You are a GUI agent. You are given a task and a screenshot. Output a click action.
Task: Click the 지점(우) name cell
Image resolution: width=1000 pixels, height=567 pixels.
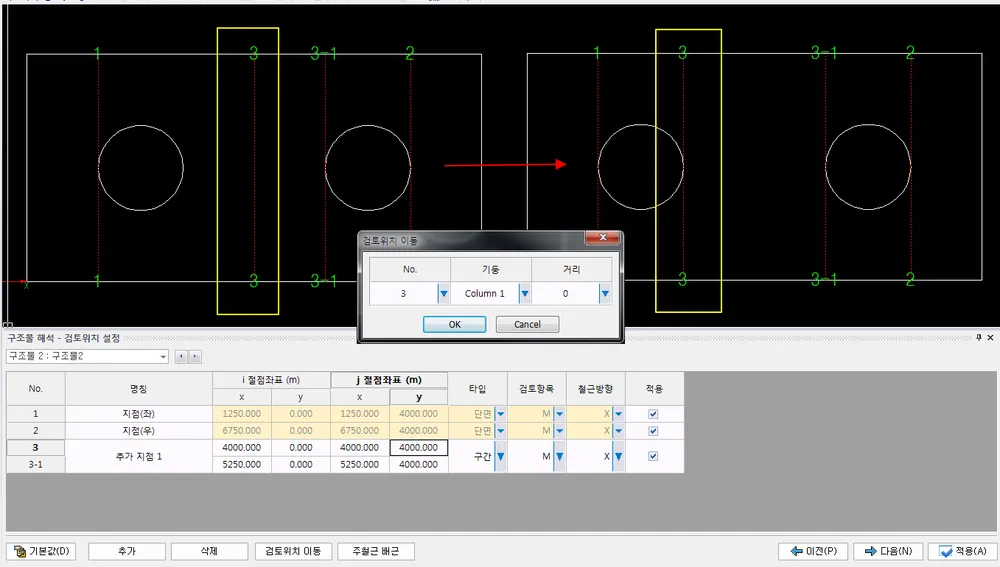(138, 431)
